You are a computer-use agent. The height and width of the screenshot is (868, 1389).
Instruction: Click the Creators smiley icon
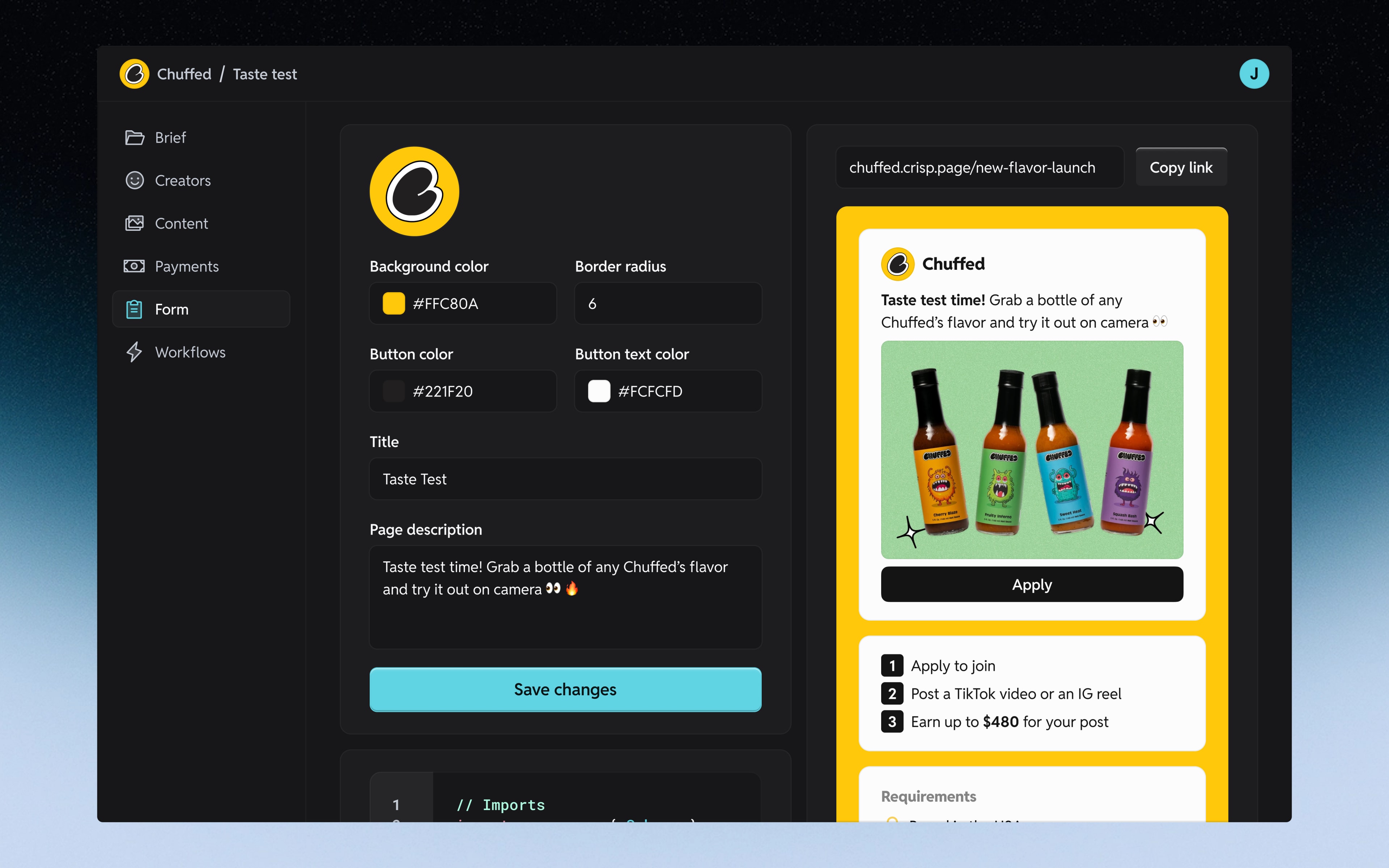pyautogui.click(x=134, y=181)
